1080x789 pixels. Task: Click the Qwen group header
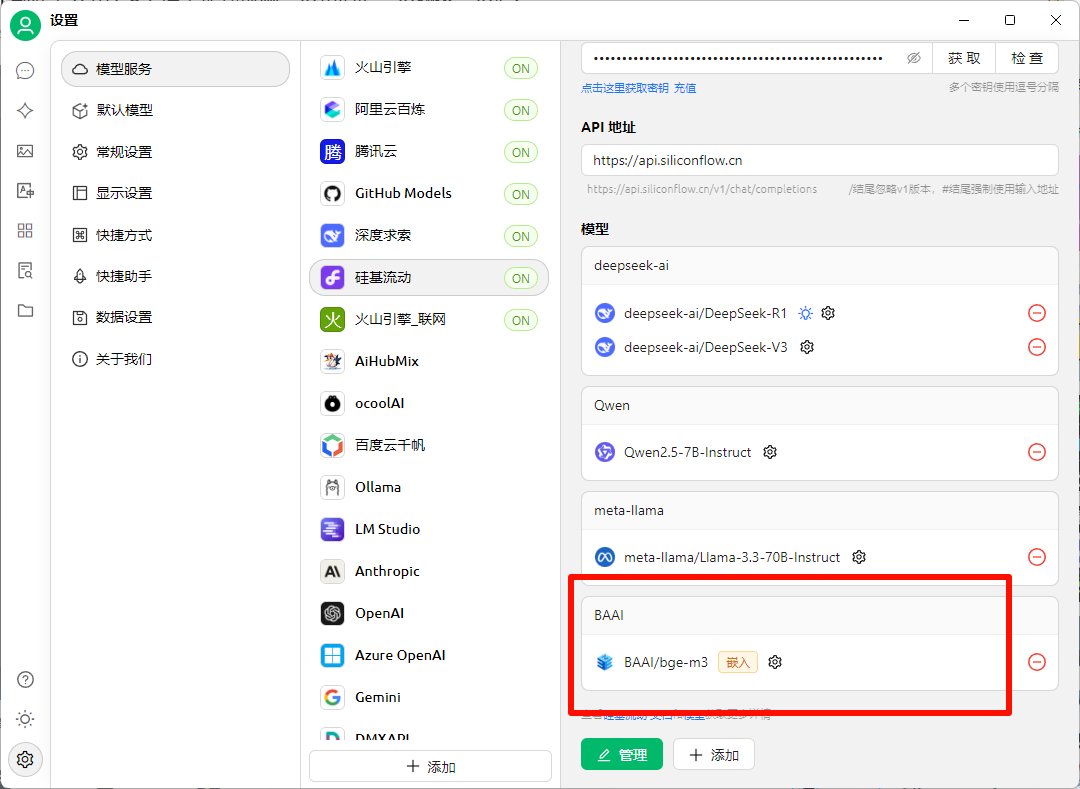820,406
